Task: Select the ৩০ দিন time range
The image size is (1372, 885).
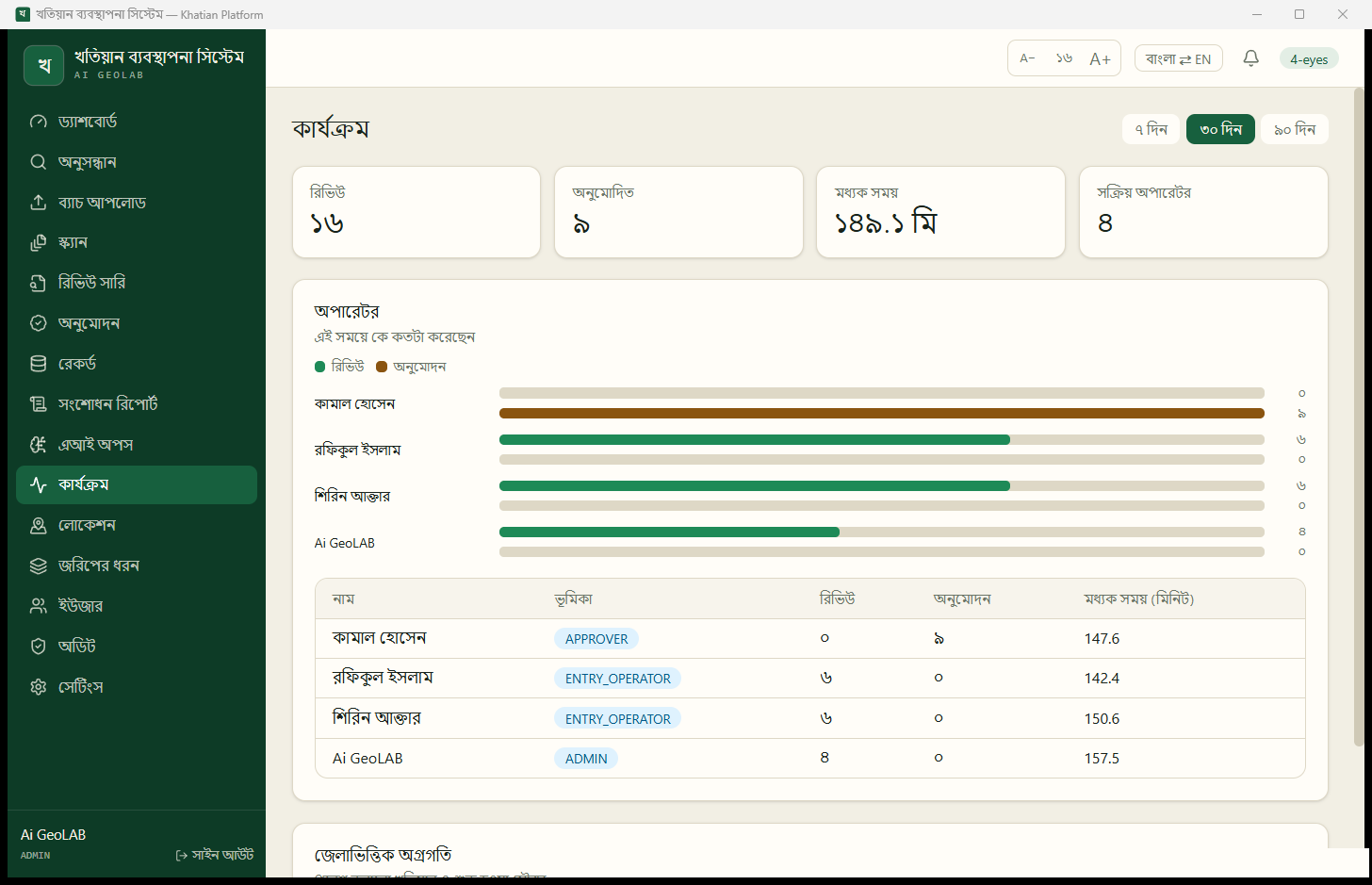Action: pyautogui.click(x=1220, y=129)
